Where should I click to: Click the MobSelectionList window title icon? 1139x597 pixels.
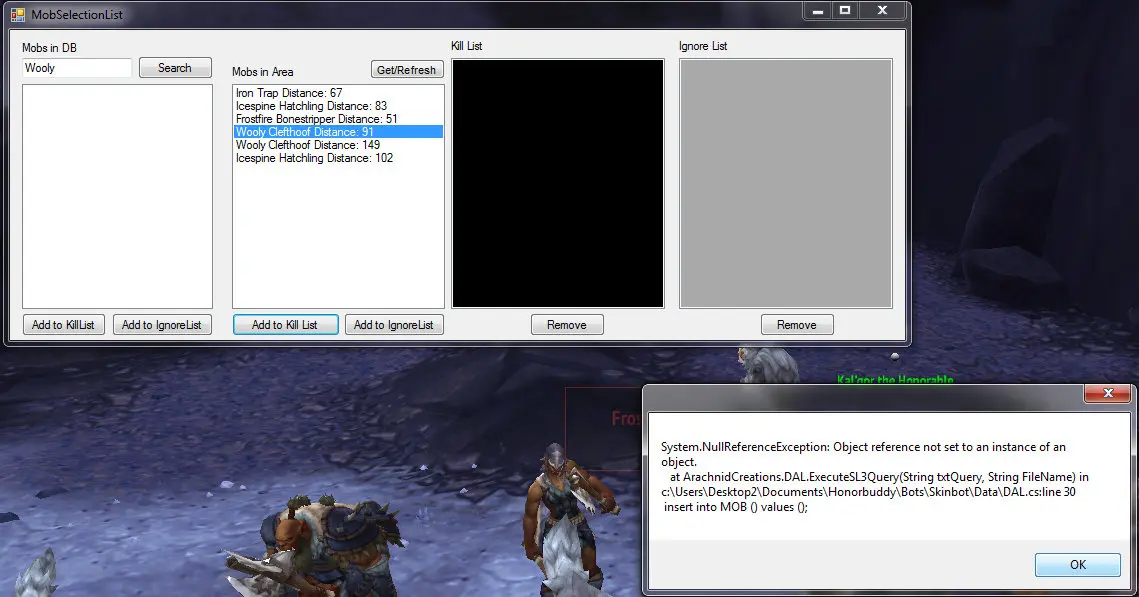18,15
